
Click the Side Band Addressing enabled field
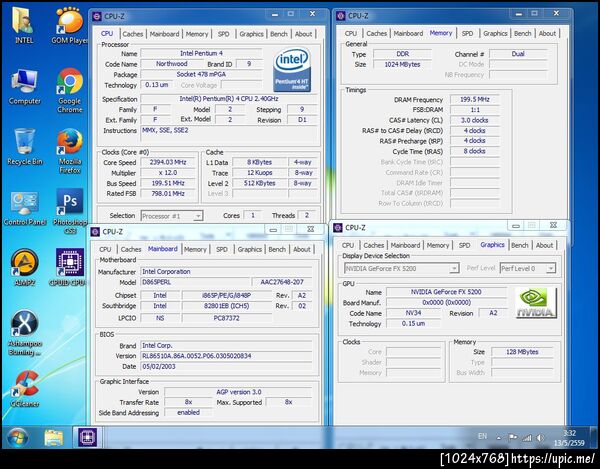coord(188,412)
